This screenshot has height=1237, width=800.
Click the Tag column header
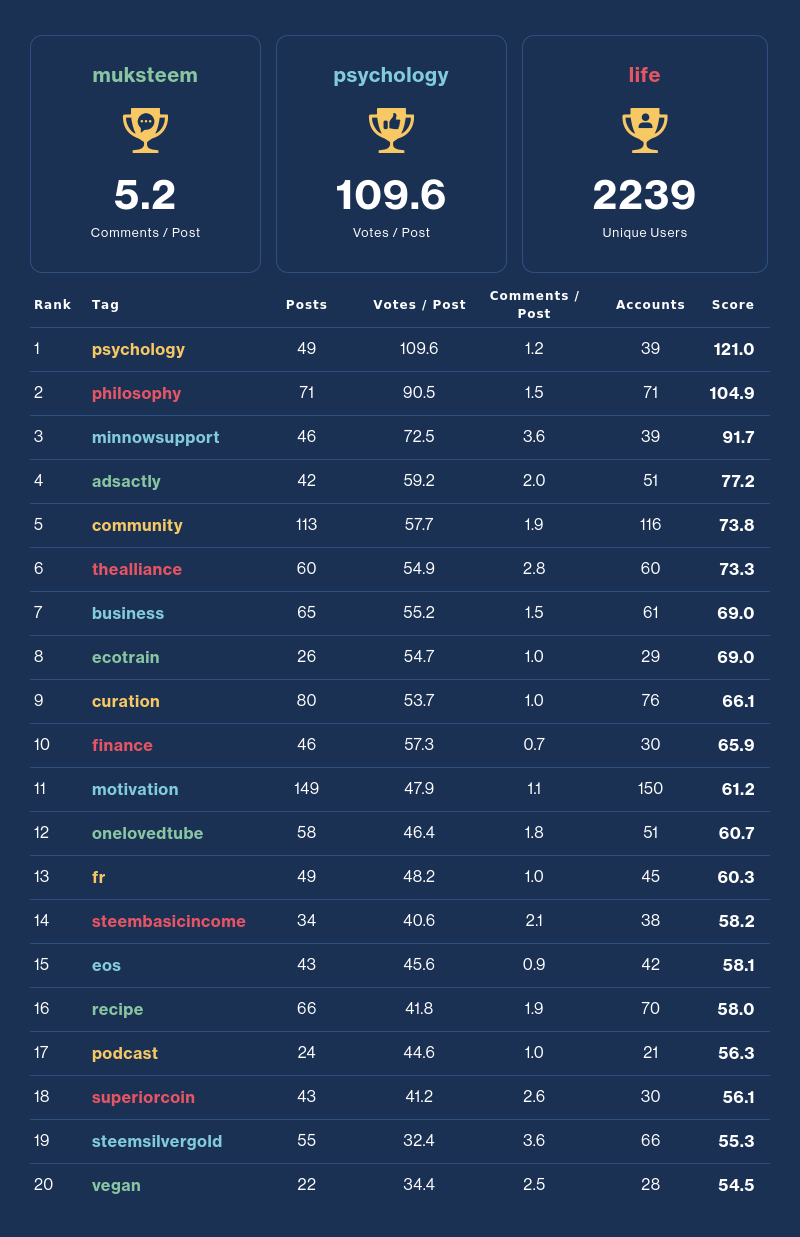point(106,305)
